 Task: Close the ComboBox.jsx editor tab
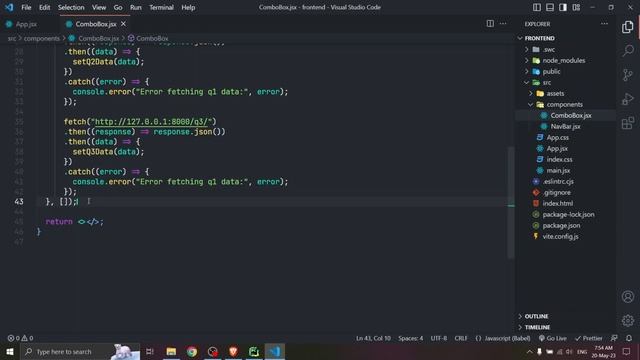point(123,24)
